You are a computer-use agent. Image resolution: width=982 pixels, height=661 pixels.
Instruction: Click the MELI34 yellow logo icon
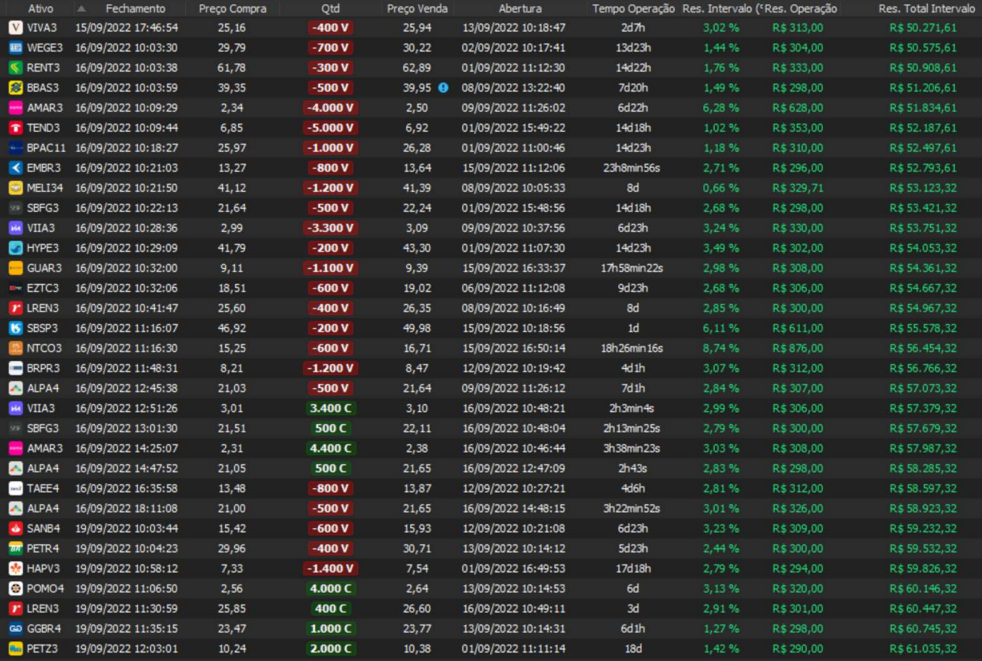pos(15,188)
